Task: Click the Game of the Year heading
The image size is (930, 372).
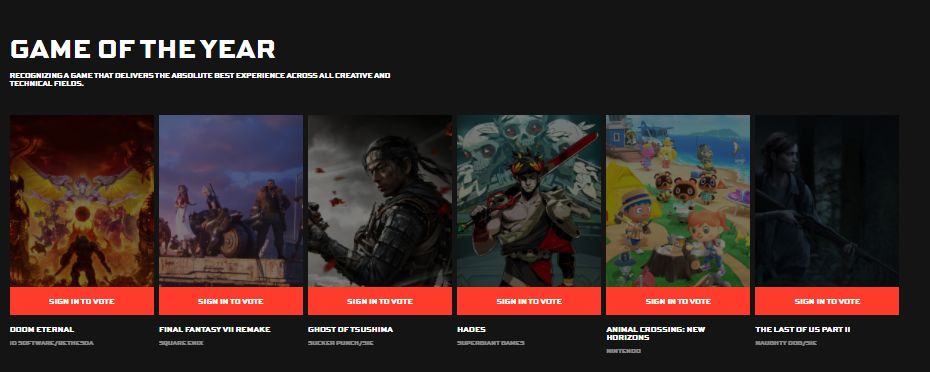Action: click(x=142, y=49)
